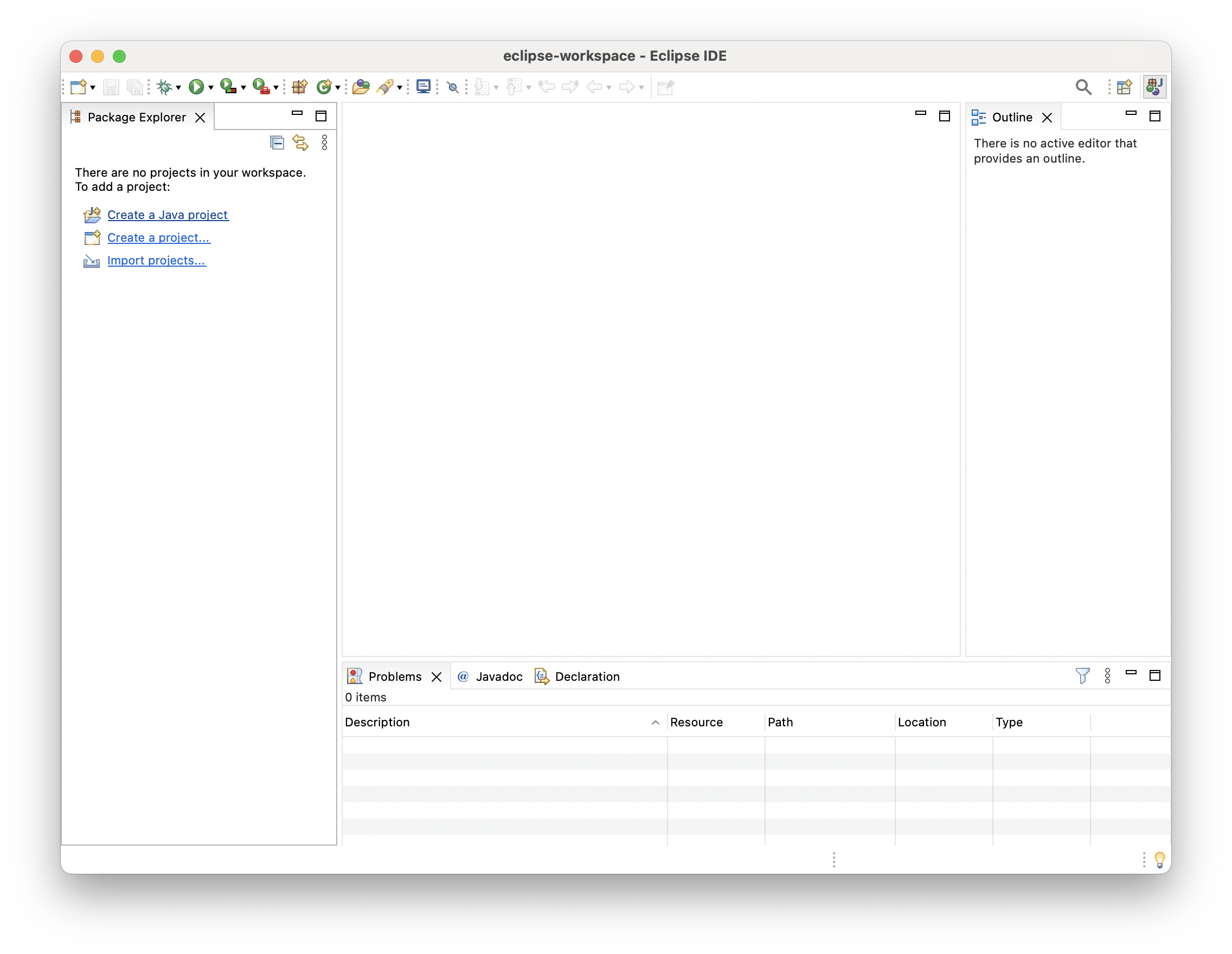Sort by the Description column header
The height and width of the screenshot is (954, 1232).
coord(377,722)
